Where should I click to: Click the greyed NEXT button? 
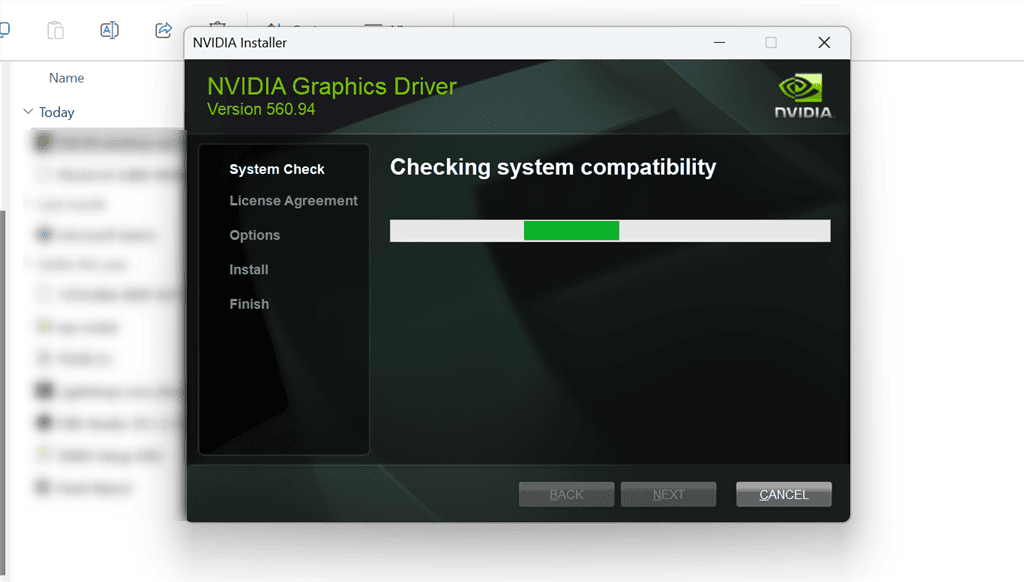[668, 494]
